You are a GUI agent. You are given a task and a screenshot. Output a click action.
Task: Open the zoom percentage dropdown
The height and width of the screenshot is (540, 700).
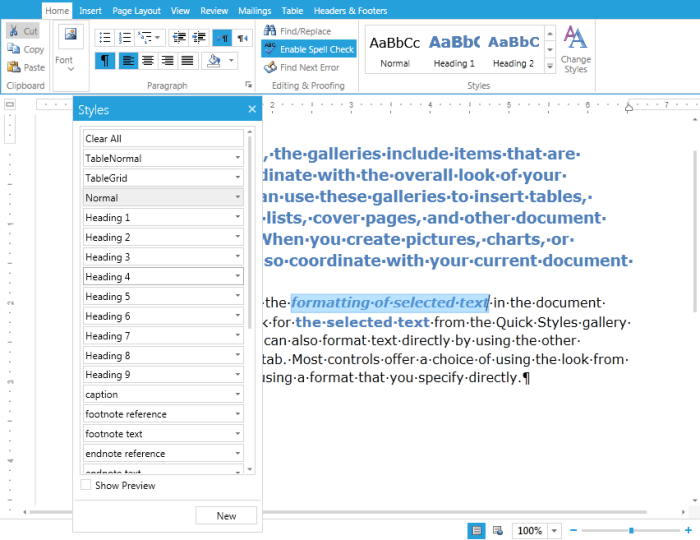click(x=554, y=531)
